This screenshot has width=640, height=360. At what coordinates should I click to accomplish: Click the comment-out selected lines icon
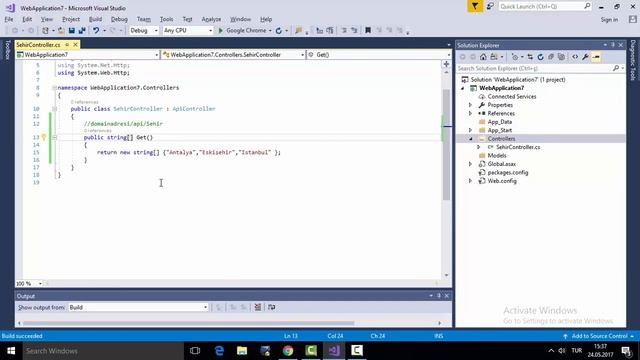tap(344, 31)
